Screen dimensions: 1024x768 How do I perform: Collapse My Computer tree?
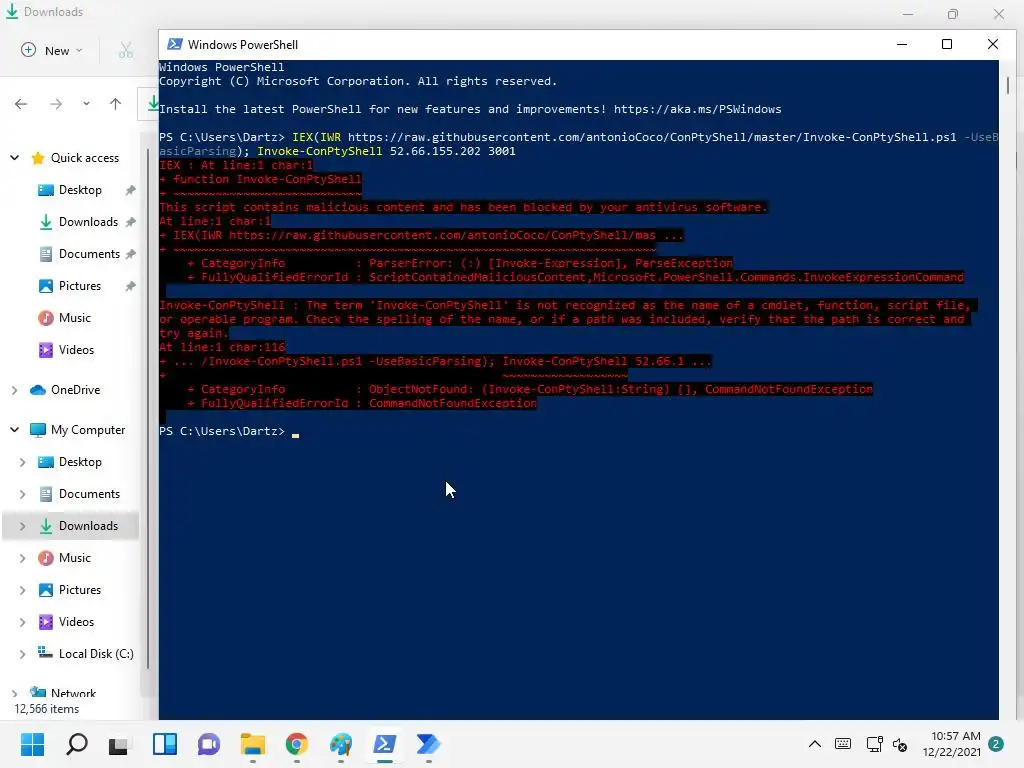tap(14, 430)
